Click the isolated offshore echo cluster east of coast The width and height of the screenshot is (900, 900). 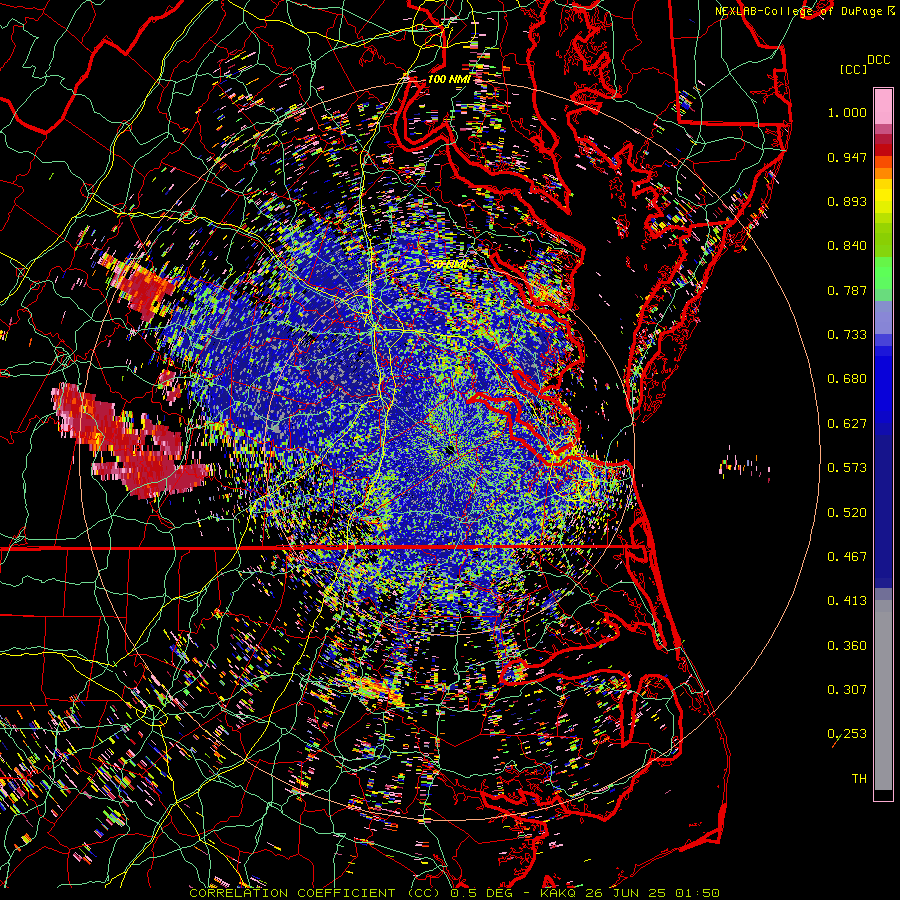pos(744,464)
